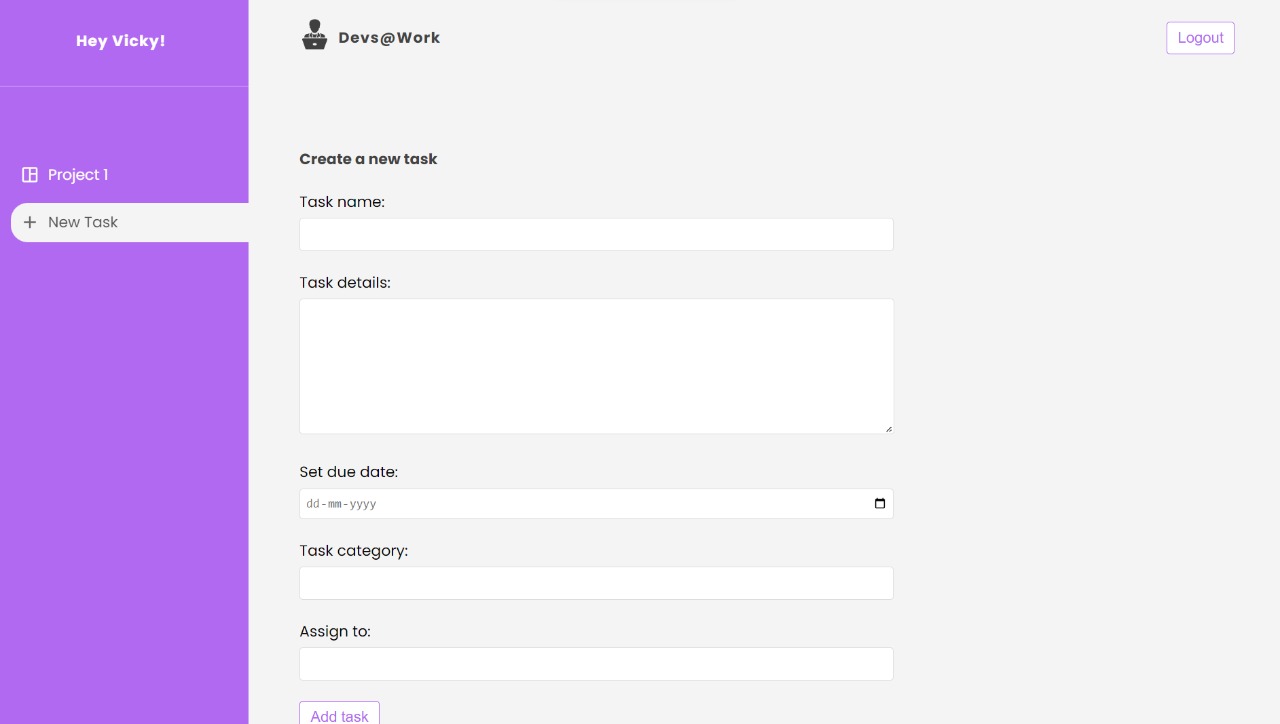Open the calendar icon in the due date field
The image size is (1280, 724).
[x=879, y=503]
